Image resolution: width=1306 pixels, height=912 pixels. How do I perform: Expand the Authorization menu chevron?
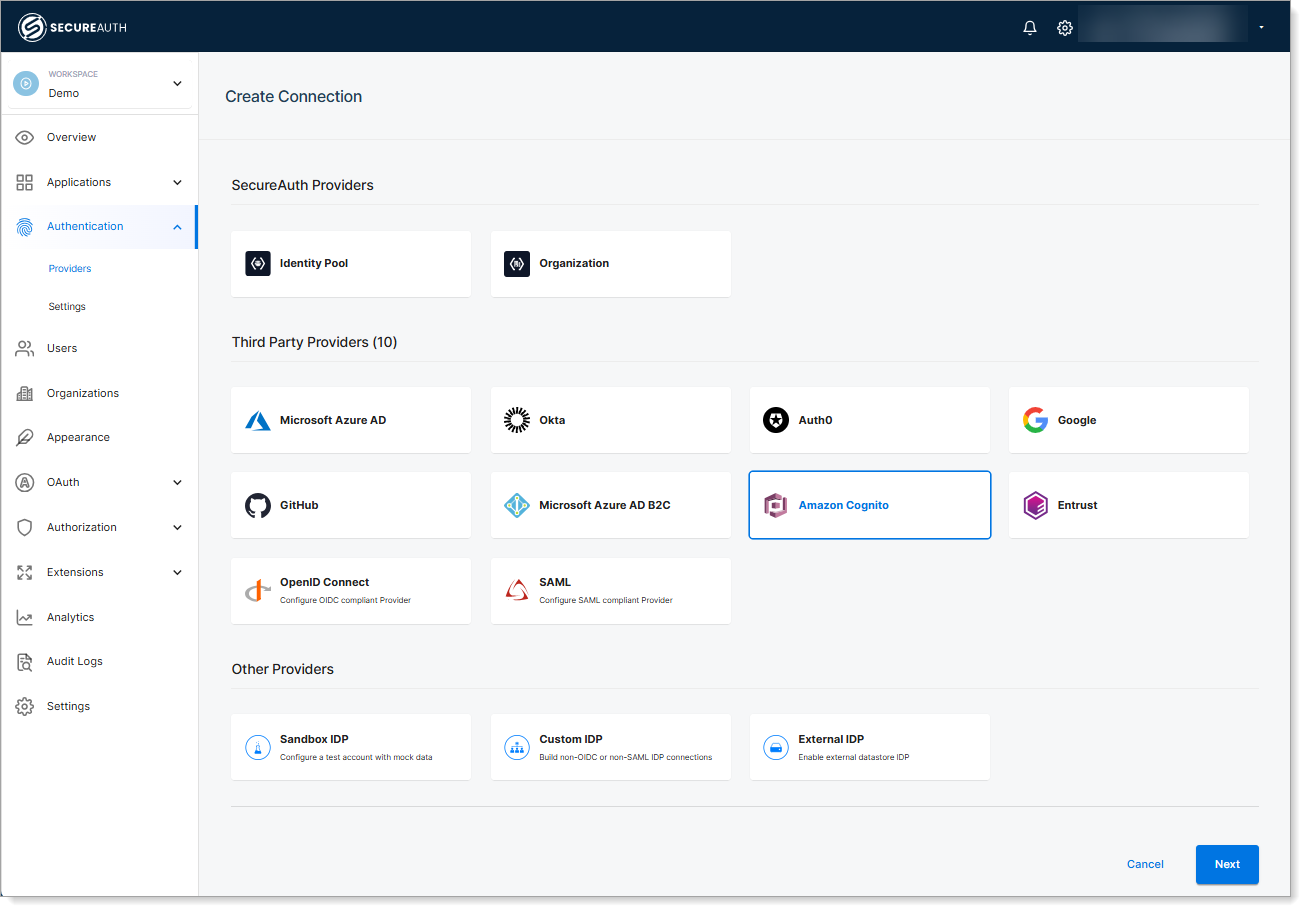[177, 527]
